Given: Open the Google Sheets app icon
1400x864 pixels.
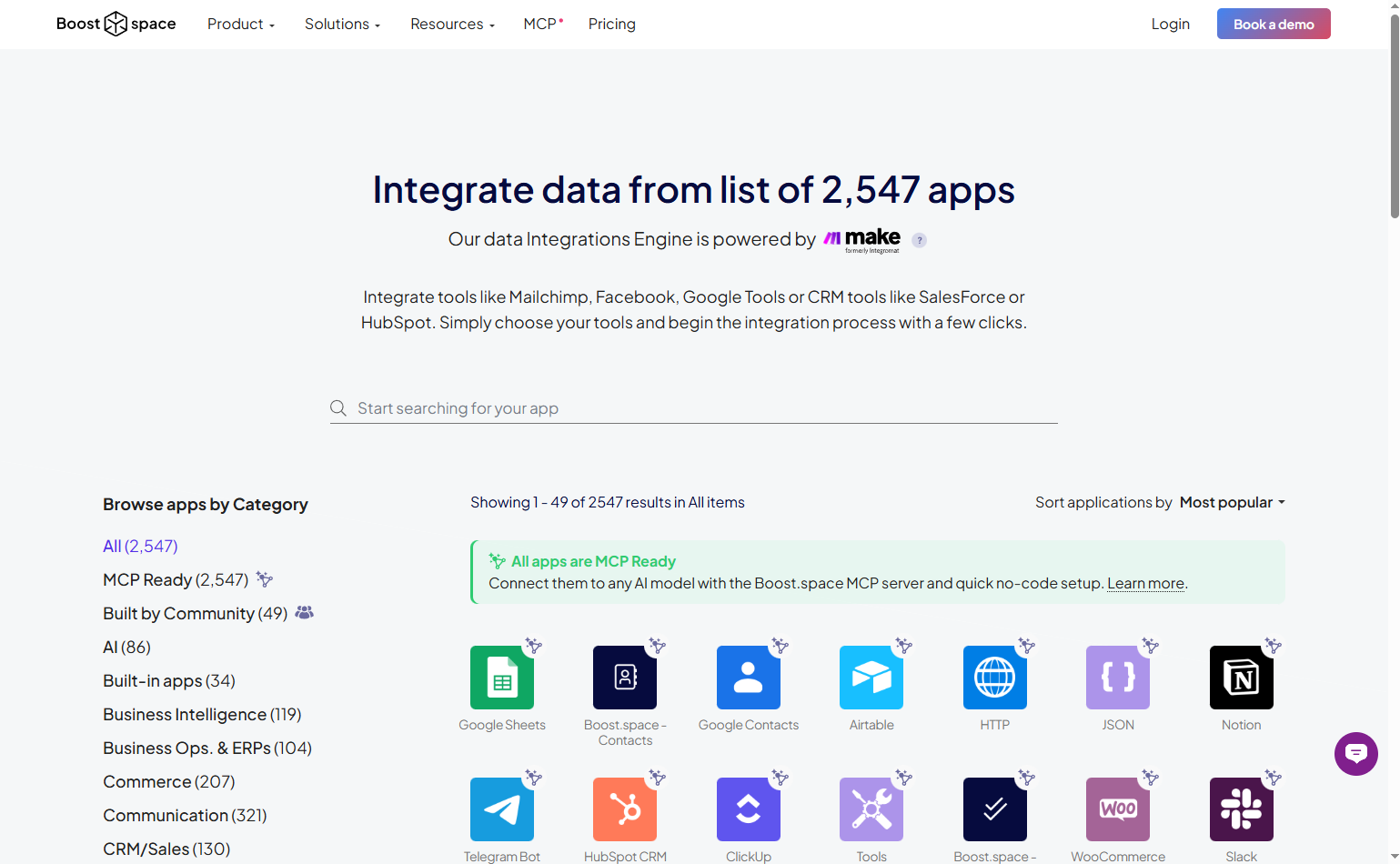Looking at the screenshot, I should coord(501,678).
